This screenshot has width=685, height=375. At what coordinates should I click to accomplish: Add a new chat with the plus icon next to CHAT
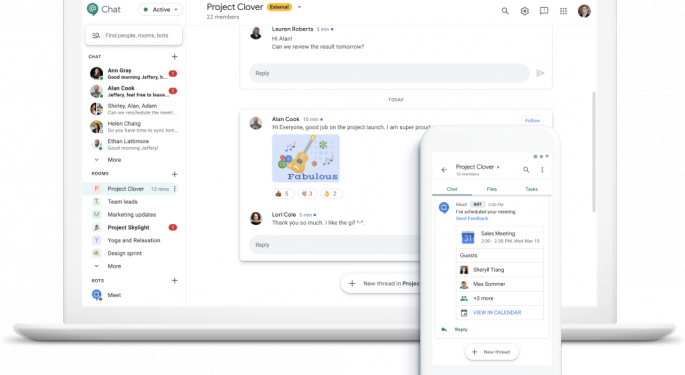point(174,56)
